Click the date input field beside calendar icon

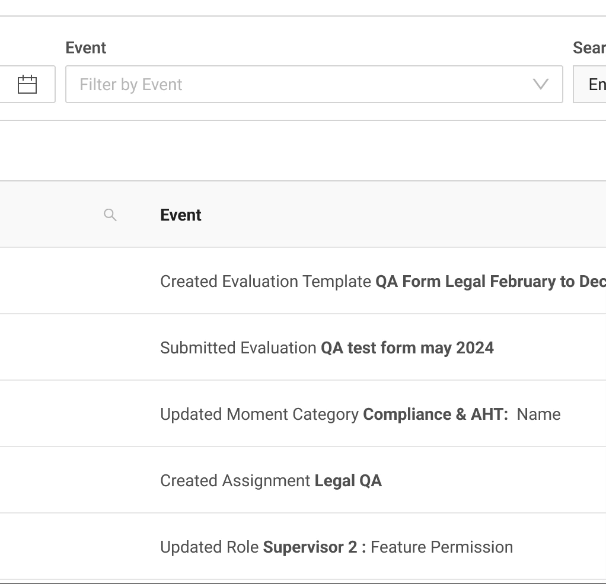pos(8,85)
